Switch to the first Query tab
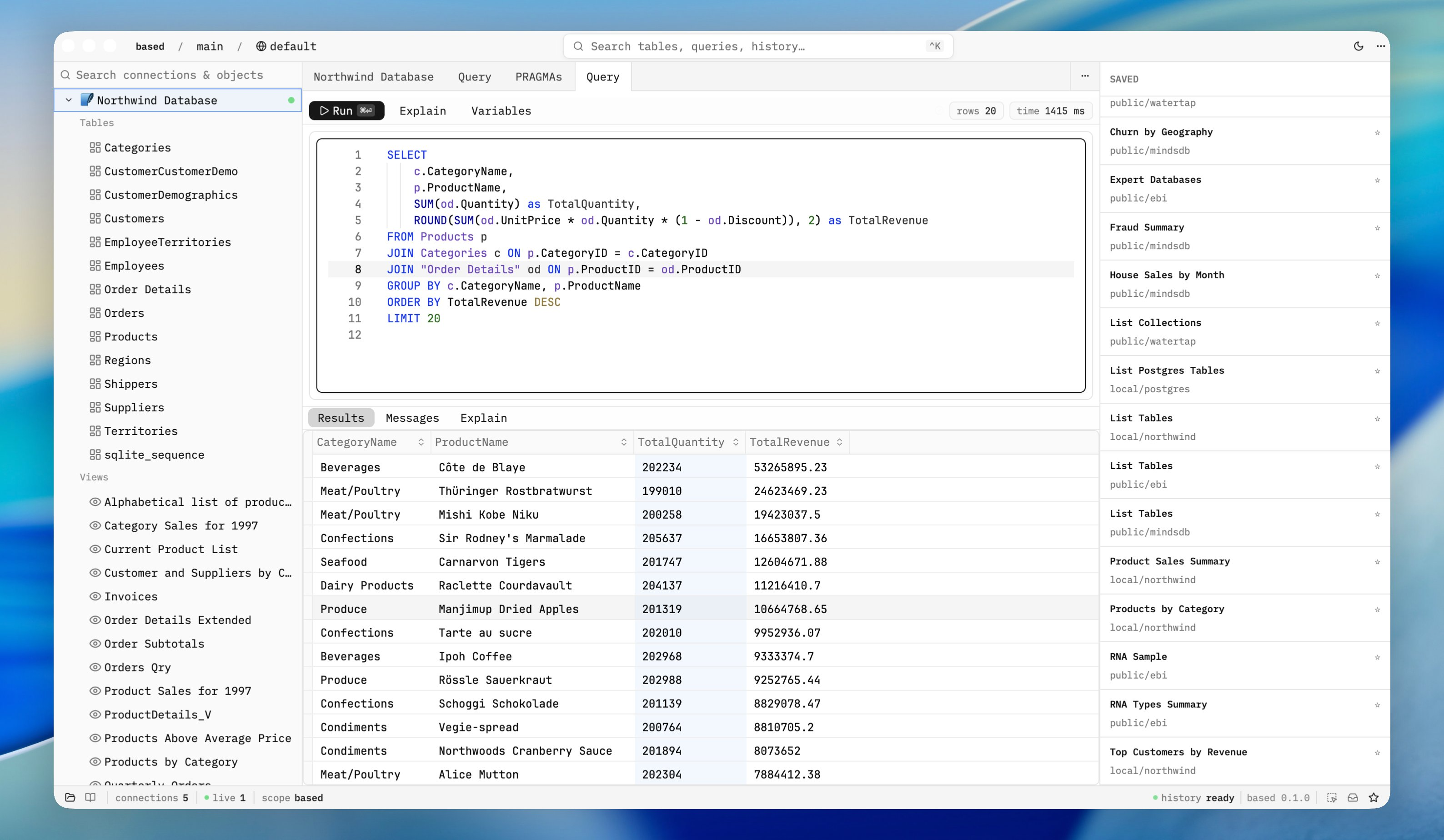This screenshot has width=1444, height=840. (475, 77)
